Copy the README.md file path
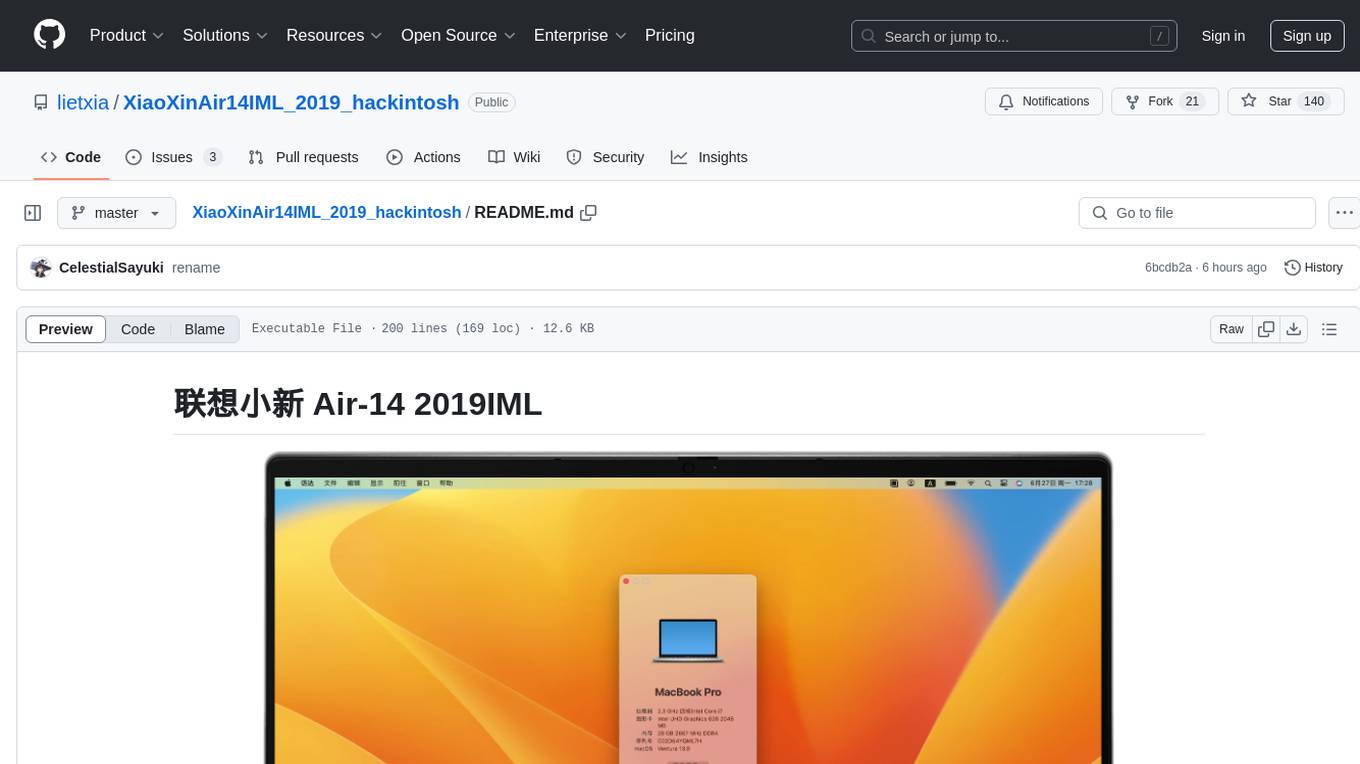Image resolution: width=1360 pixels, height=764 pixels. 588,212
